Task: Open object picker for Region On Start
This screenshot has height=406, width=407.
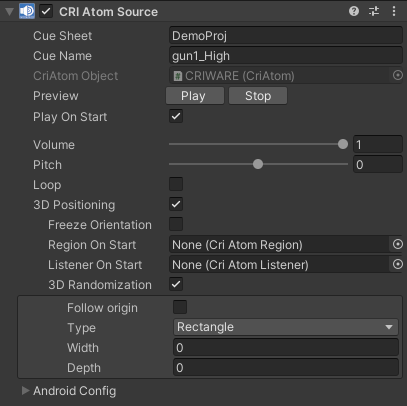Action: tap(397, 244)
